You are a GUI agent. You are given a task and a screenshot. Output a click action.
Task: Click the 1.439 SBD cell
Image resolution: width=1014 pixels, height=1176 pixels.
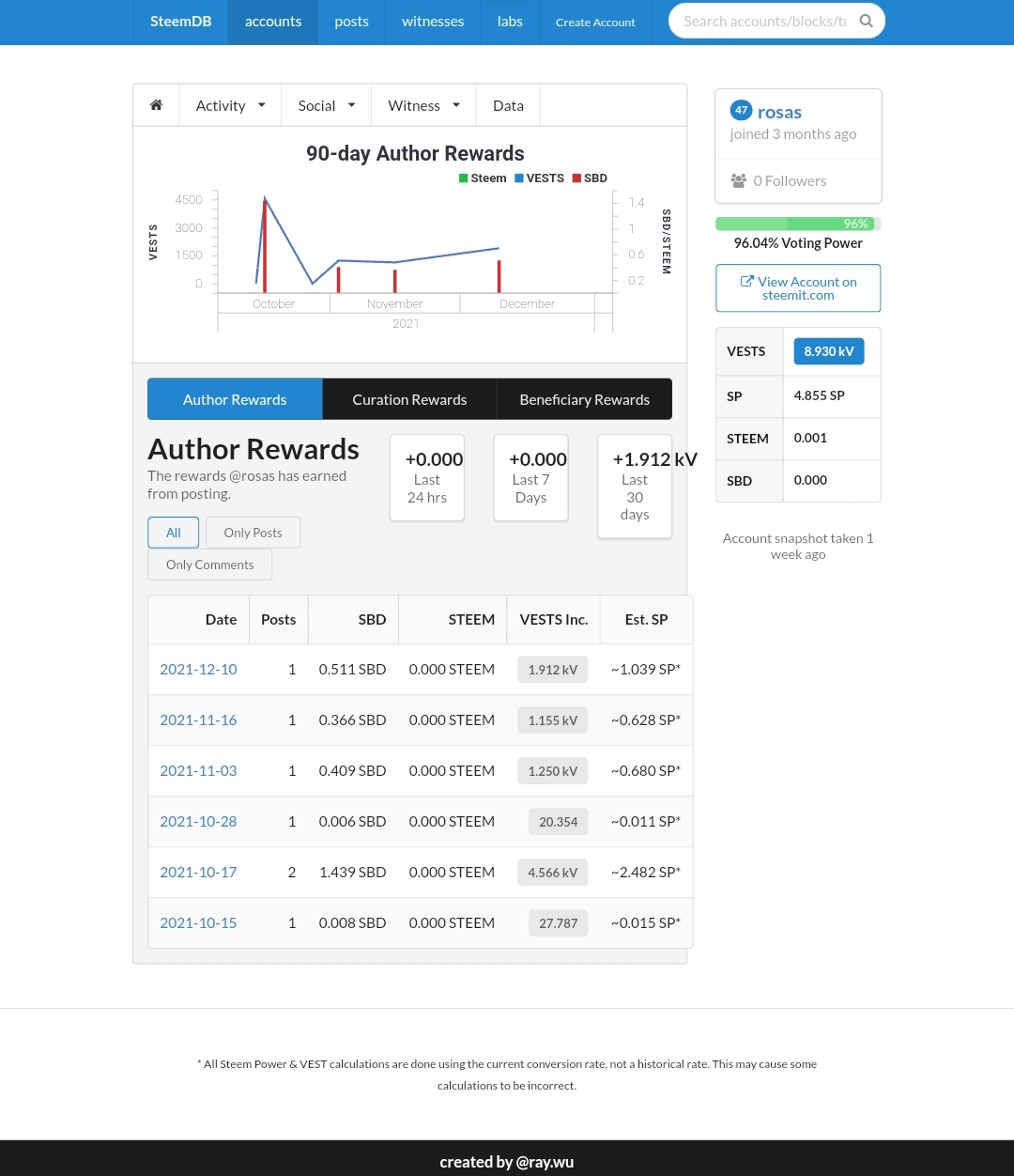point(352,872)
